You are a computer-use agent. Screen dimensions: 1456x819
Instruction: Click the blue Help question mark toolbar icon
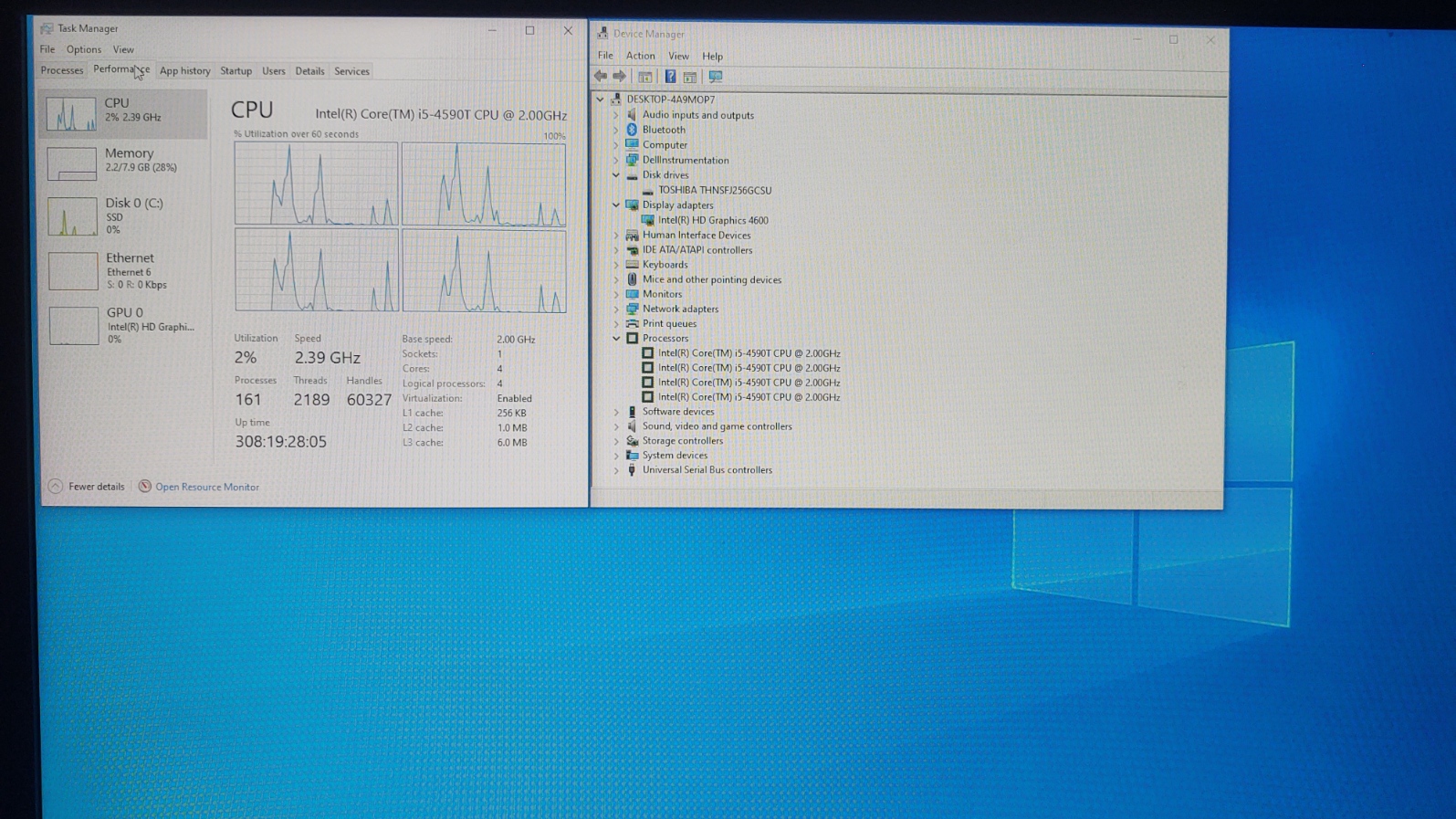coord(670,77)
